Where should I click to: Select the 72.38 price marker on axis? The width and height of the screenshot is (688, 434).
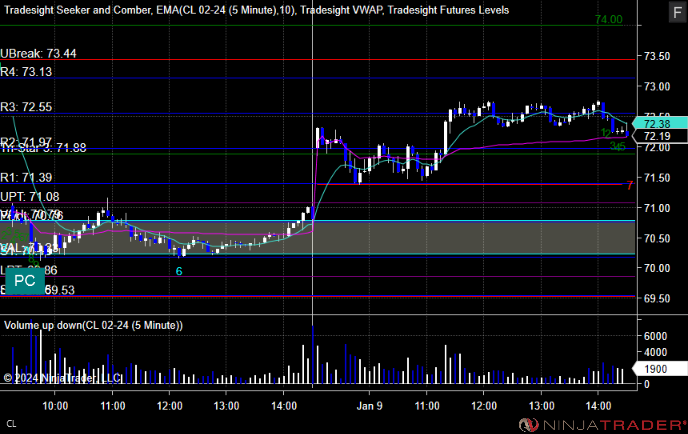point(659,123)
